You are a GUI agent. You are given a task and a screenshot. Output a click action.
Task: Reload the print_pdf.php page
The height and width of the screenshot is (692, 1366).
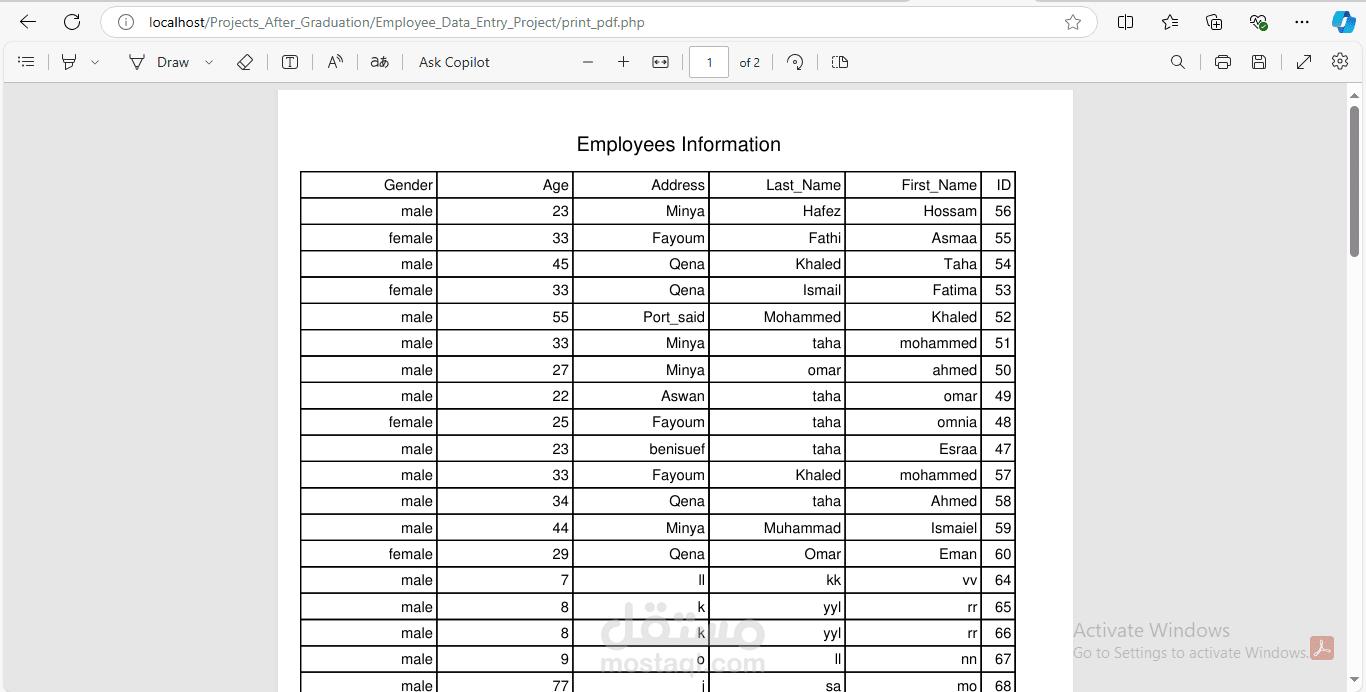click(x=72, y=22)
